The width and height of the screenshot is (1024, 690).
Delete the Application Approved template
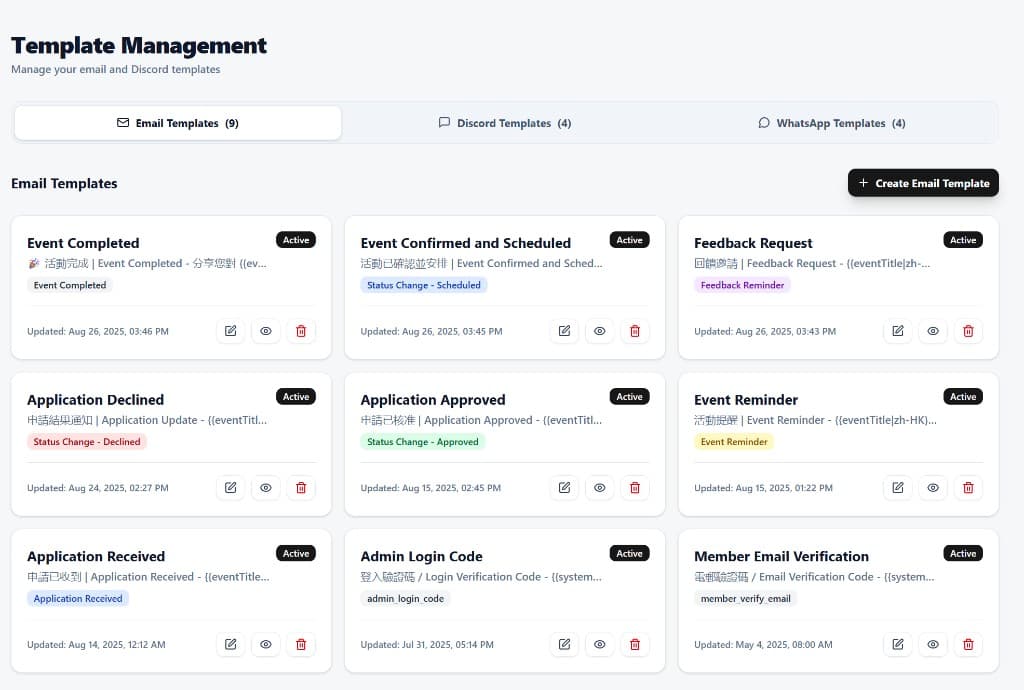[x=635, y=488]
